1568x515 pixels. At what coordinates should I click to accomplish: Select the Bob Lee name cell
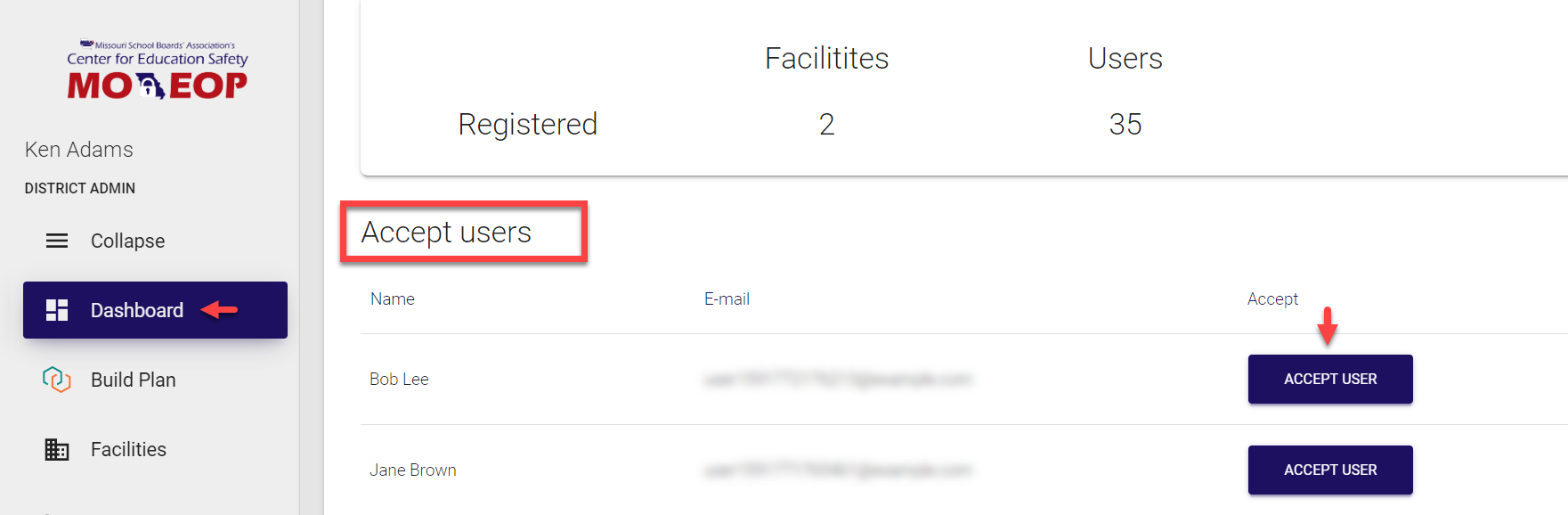tap(399, 380)
